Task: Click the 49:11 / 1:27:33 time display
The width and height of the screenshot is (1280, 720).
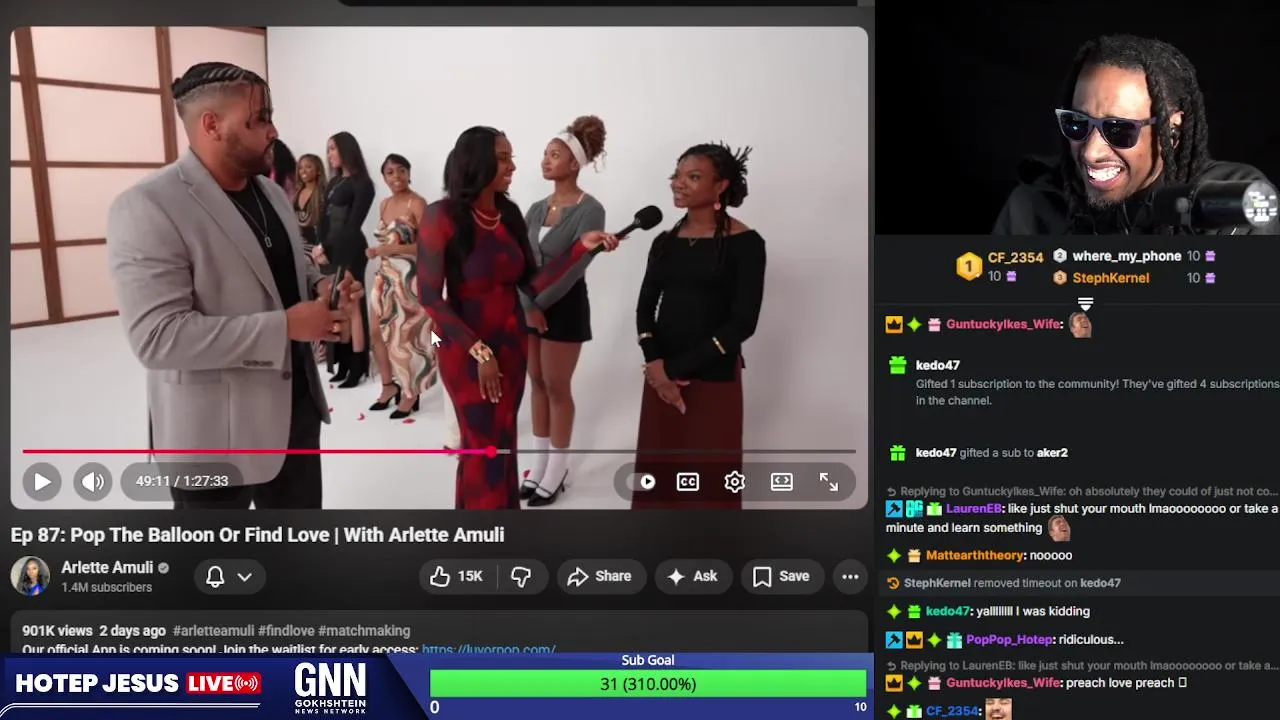Action: pos(182,481)
